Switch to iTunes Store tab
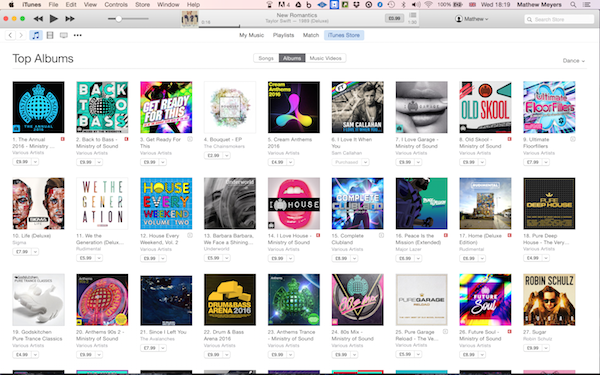600x375 pixels. pyautogui.click(x=344, y=35)
